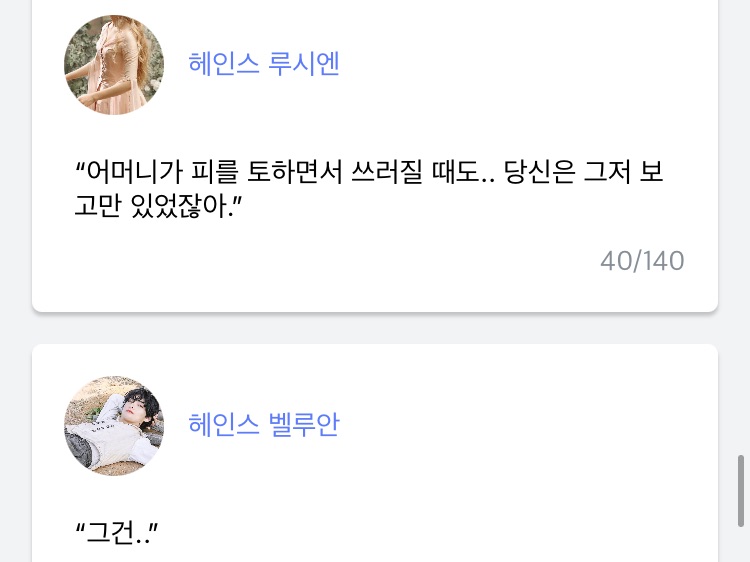750x562 pixels.
Task: Click the 그건.. message text
Action: pos(117,532)
